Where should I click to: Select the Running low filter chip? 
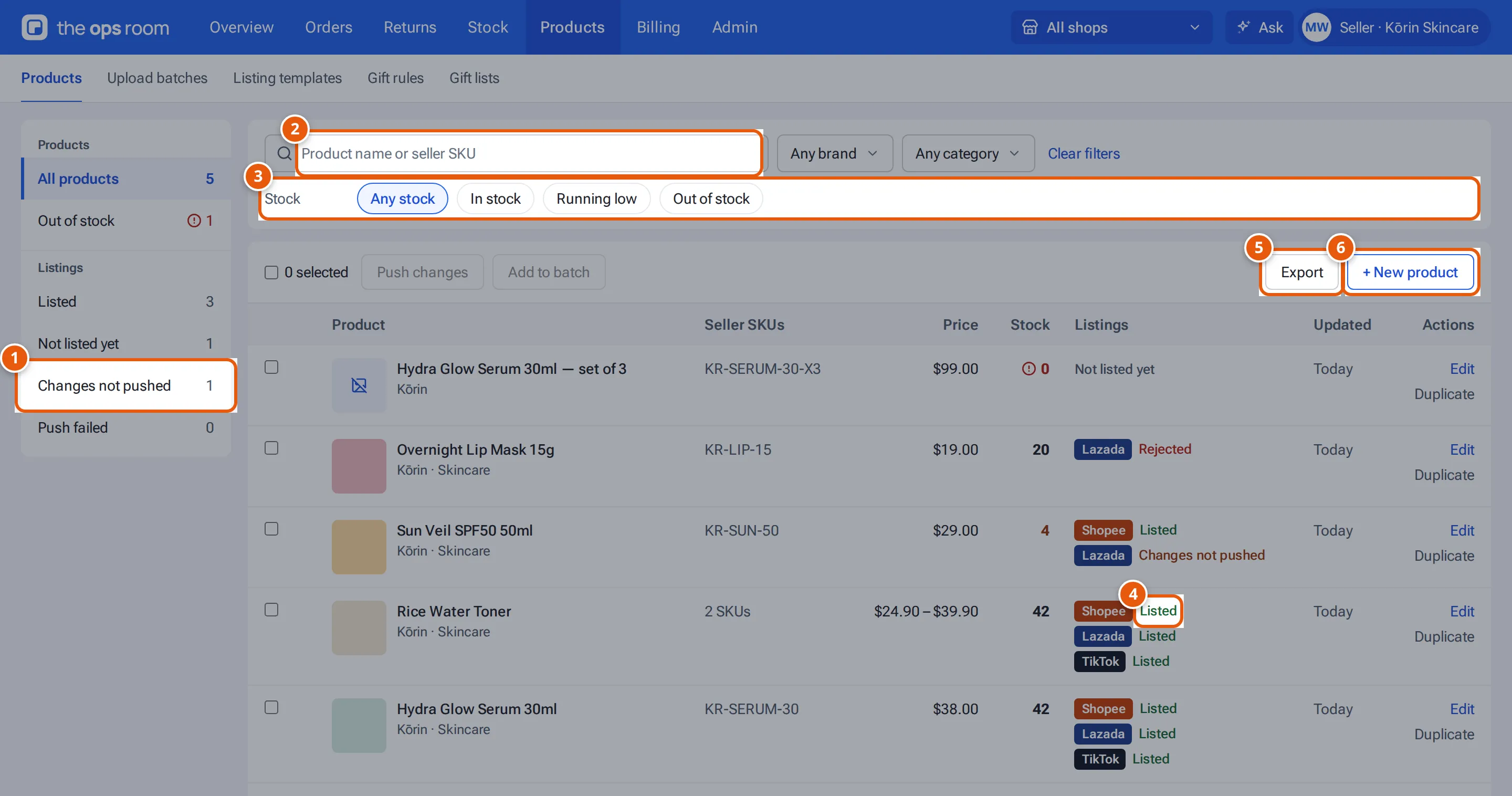pyautogui.click(x=596, y=198)
